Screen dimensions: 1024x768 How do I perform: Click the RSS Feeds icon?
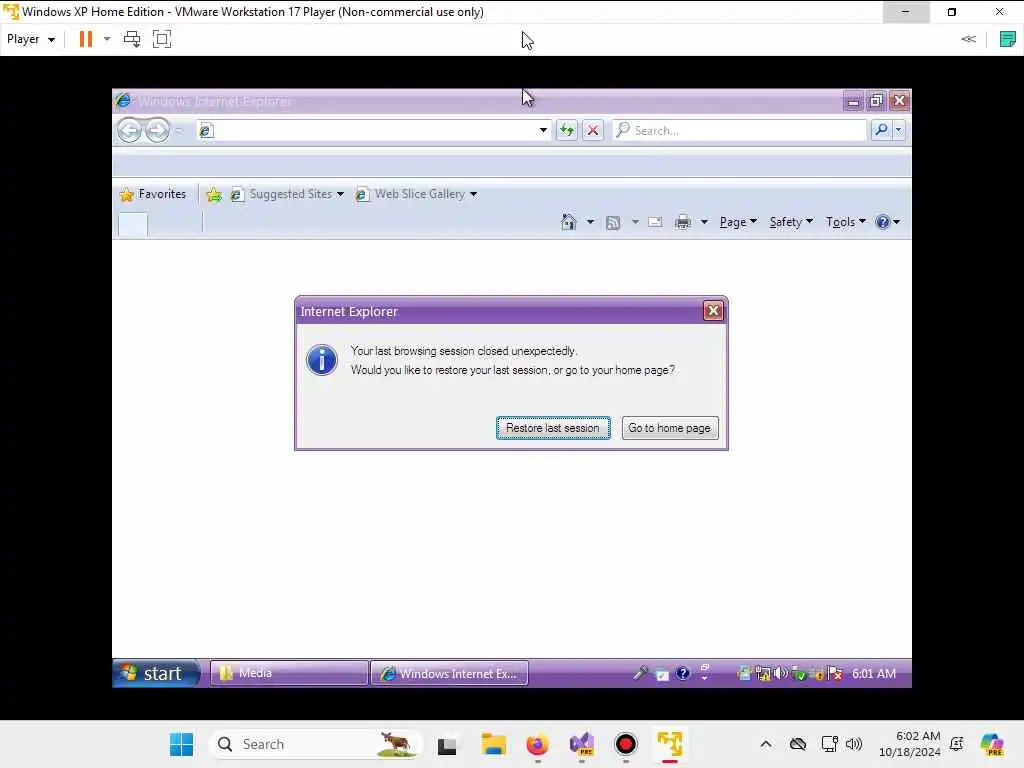pyautogui.click(x=613, y=223)
